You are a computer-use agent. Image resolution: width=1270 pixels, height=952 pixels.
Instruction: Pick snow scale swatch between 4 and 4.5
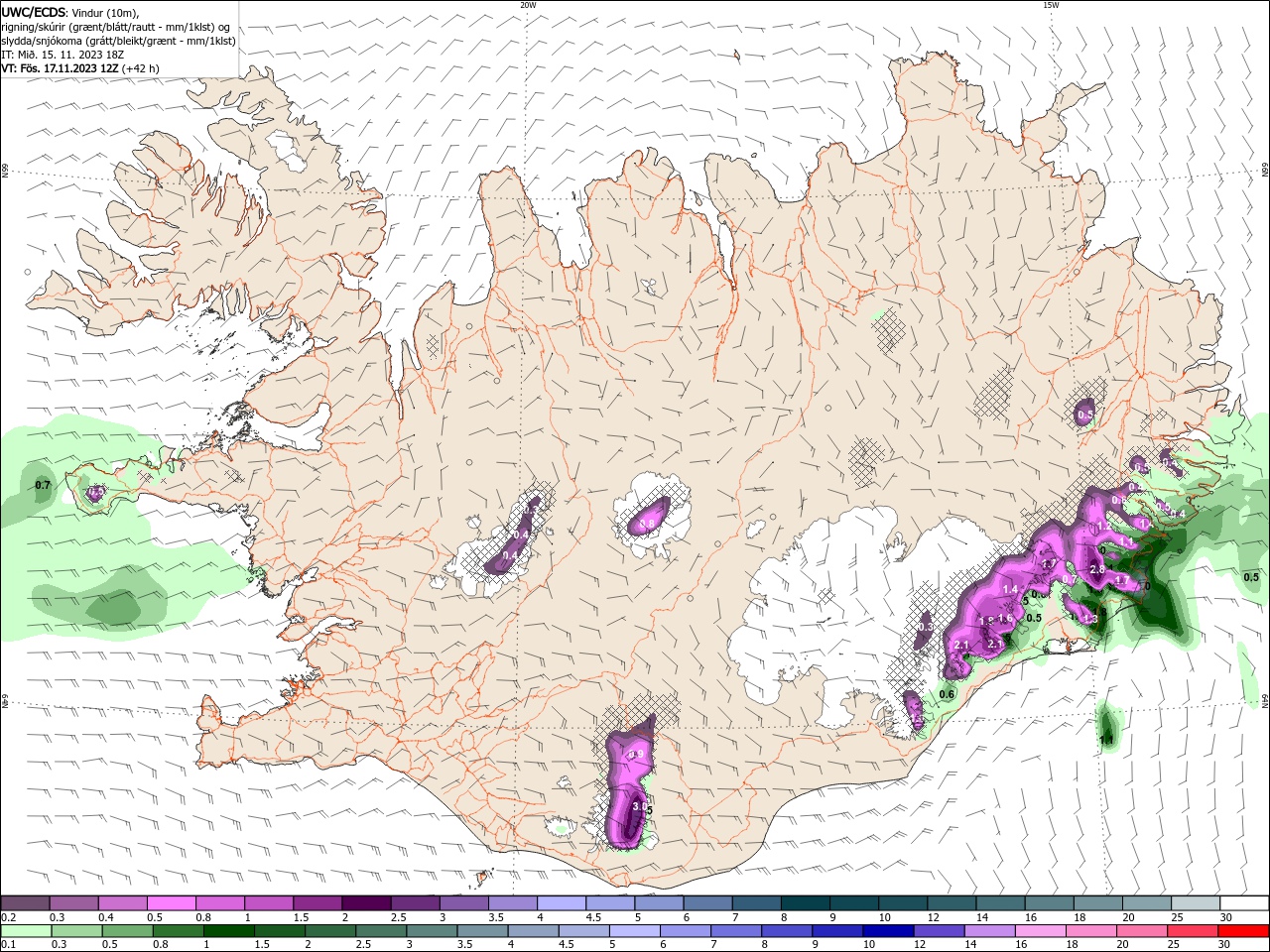click(x=560, y=903)
